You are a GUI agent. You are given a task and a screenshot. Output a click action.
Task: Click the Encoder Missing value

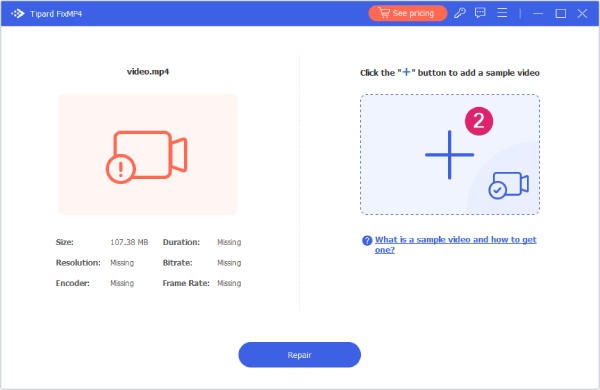click(x=122, y=283)
